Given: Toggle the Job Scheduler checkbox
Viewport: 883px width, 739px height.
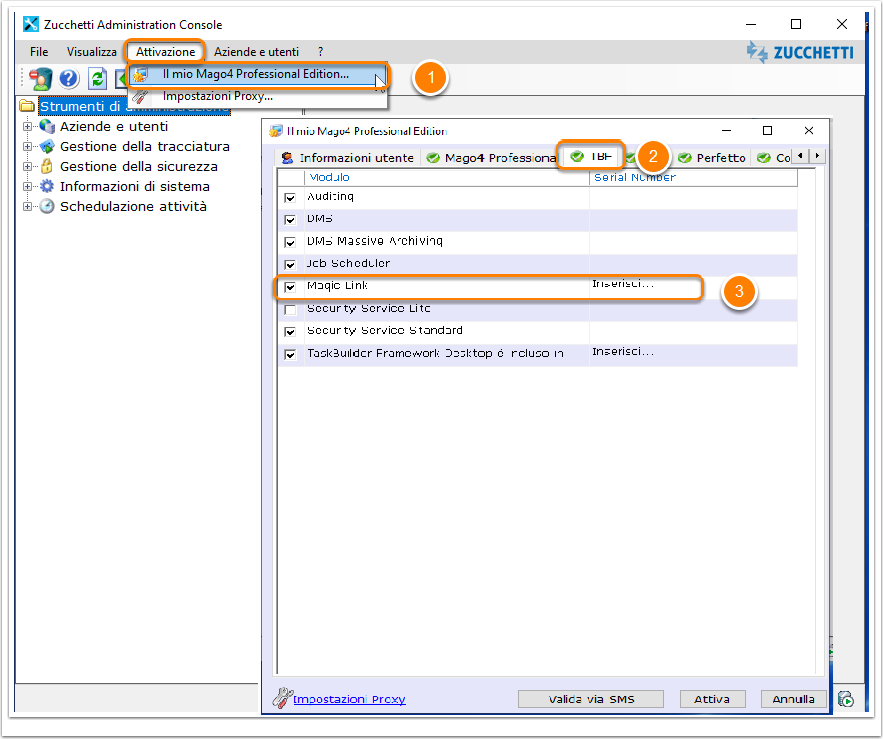Looking at the screenshot, I should [290, 264].
